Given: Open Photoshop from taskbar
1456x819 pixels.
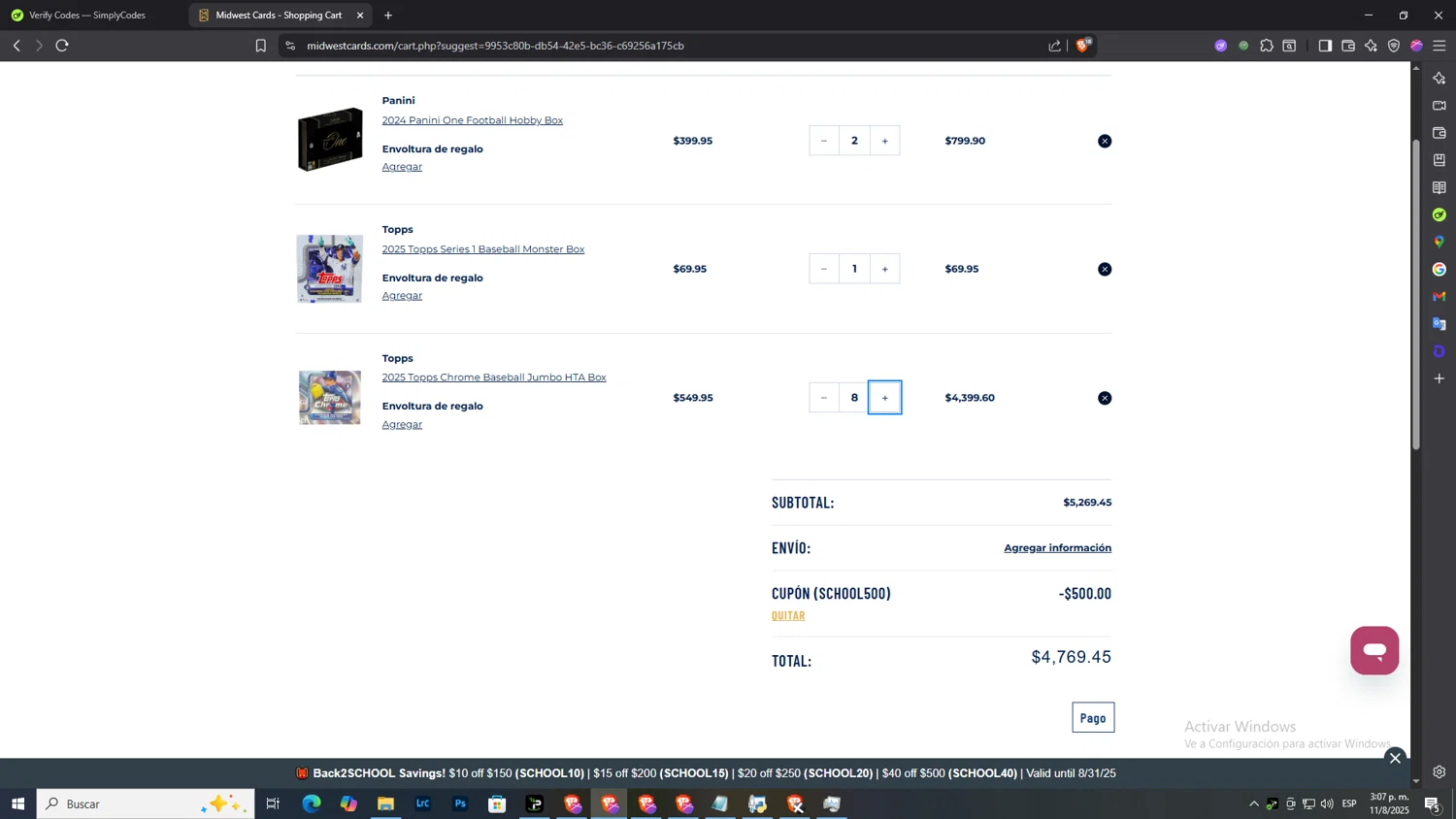Looking at the screenshot, I should (460, 803).
